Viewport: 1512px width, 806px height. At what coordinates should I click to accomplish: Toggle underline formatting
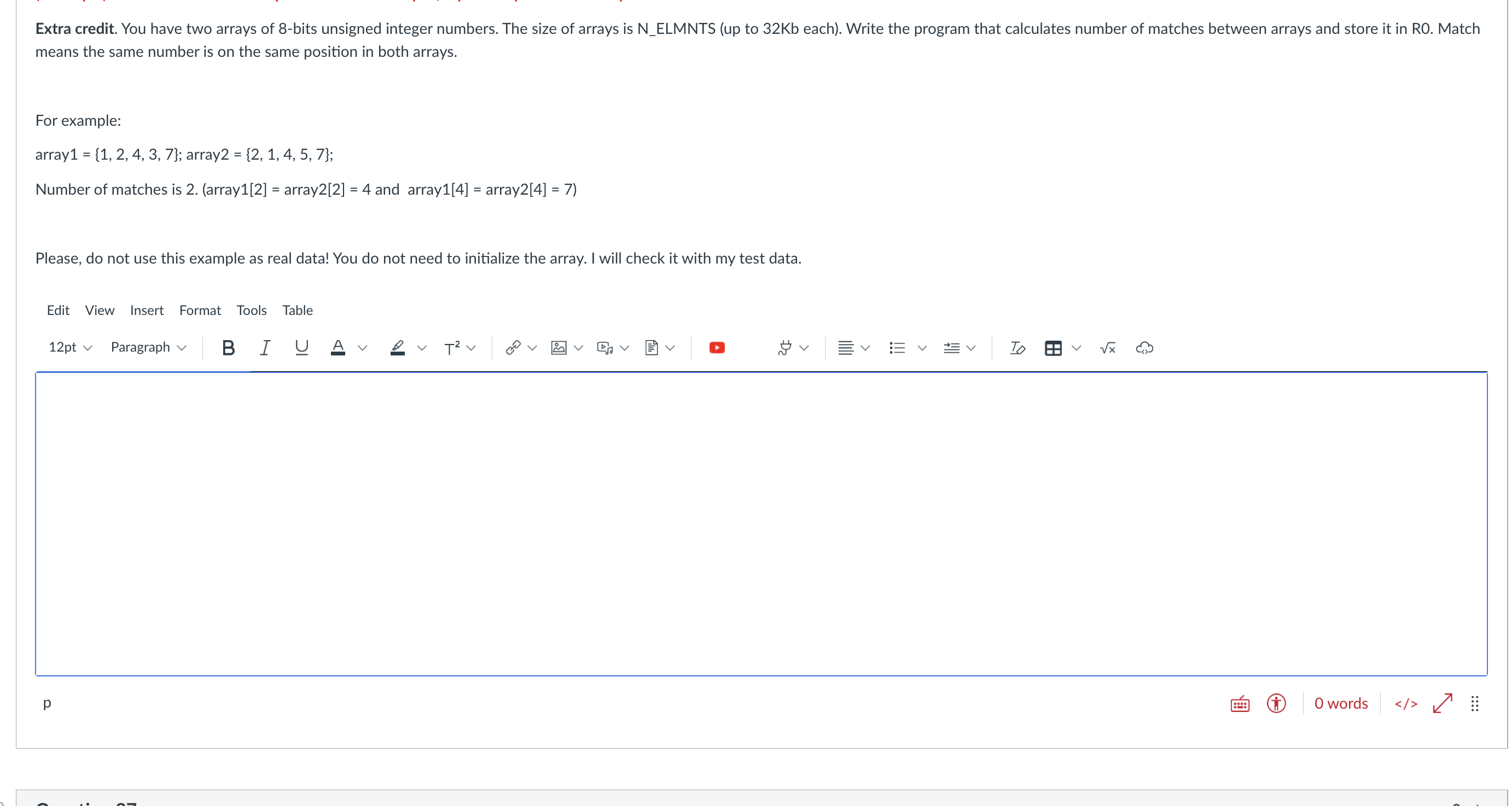click(x=301, y=347)
